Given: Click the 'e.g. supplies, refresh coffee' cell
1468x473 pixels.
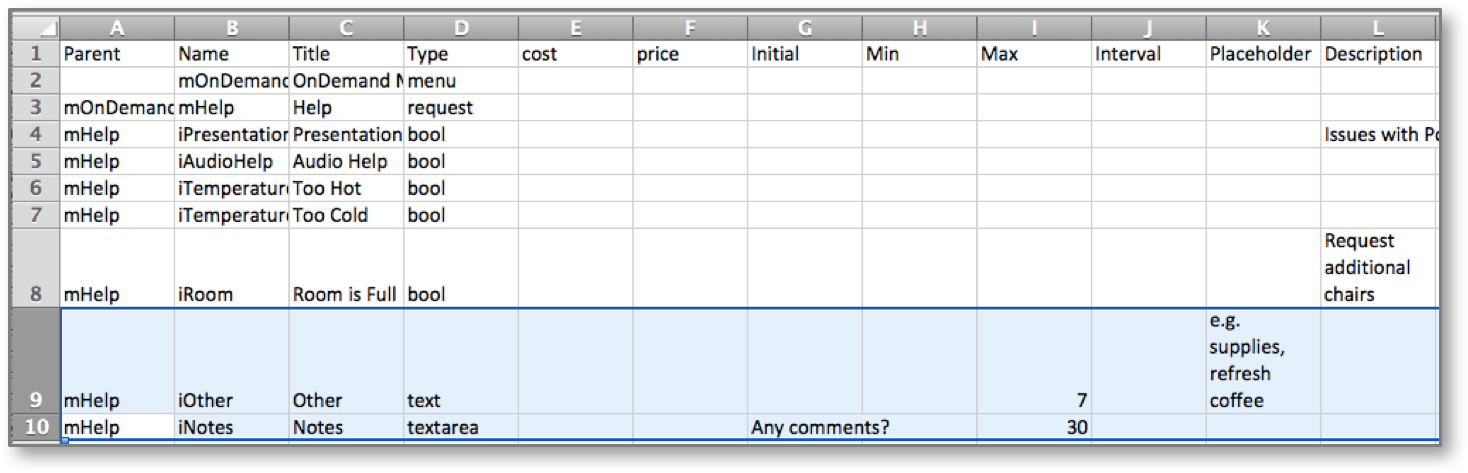Looking at the screenshot, I should [1263, 361].
